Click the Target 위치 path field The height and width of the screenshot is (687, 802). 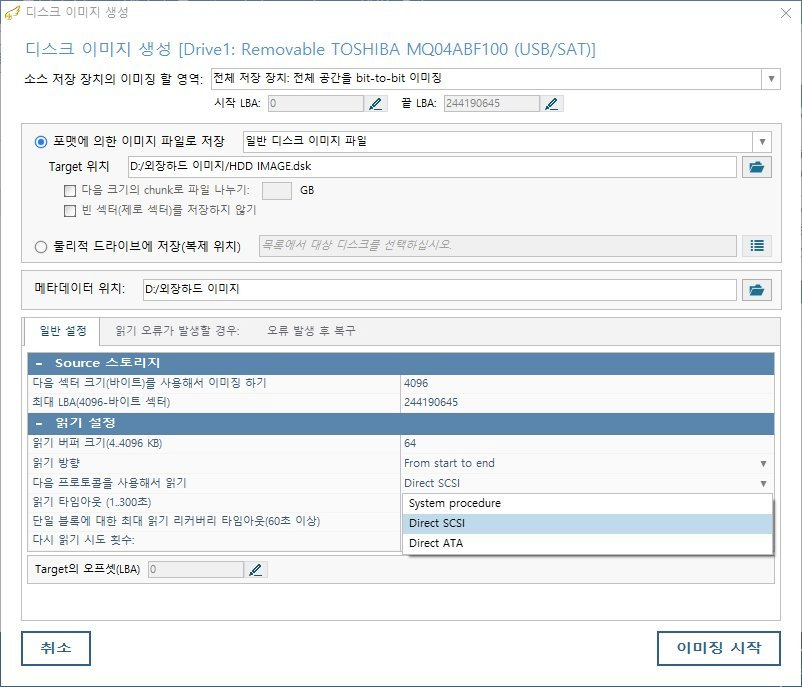point(432,167)
